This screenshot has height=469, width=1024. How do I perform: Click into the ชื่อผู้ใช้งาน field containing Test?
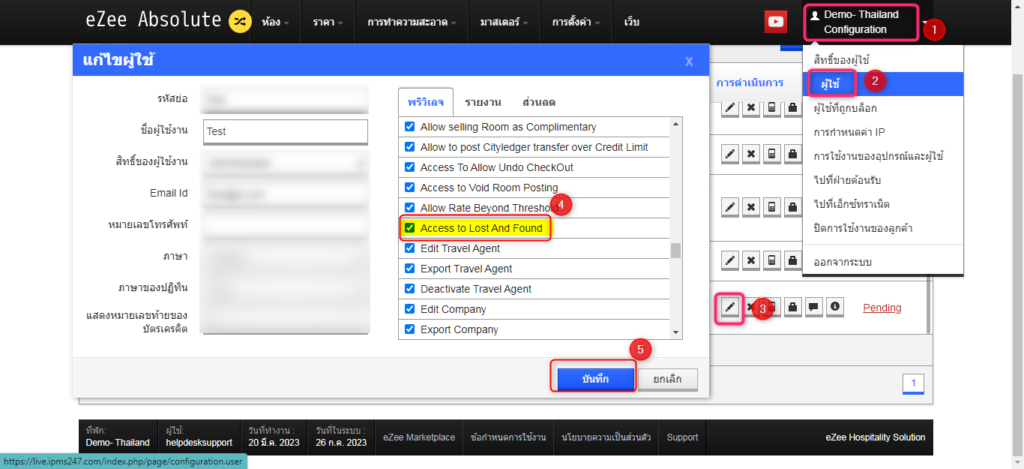pyautogui.click(x=285, y=131)
